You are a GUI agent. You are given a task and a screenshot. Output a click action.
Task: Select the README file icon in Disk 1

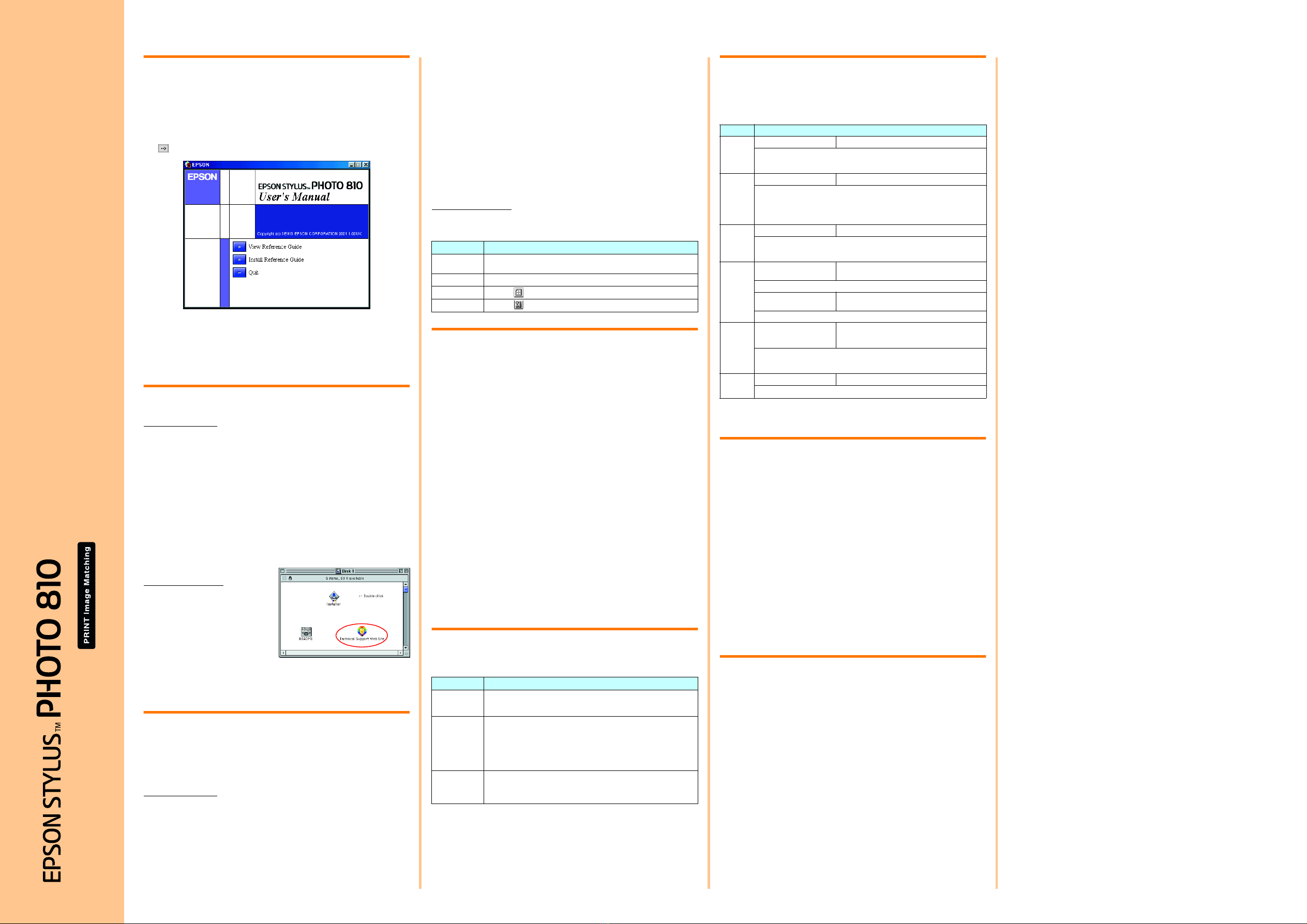[x=306, y=632]
